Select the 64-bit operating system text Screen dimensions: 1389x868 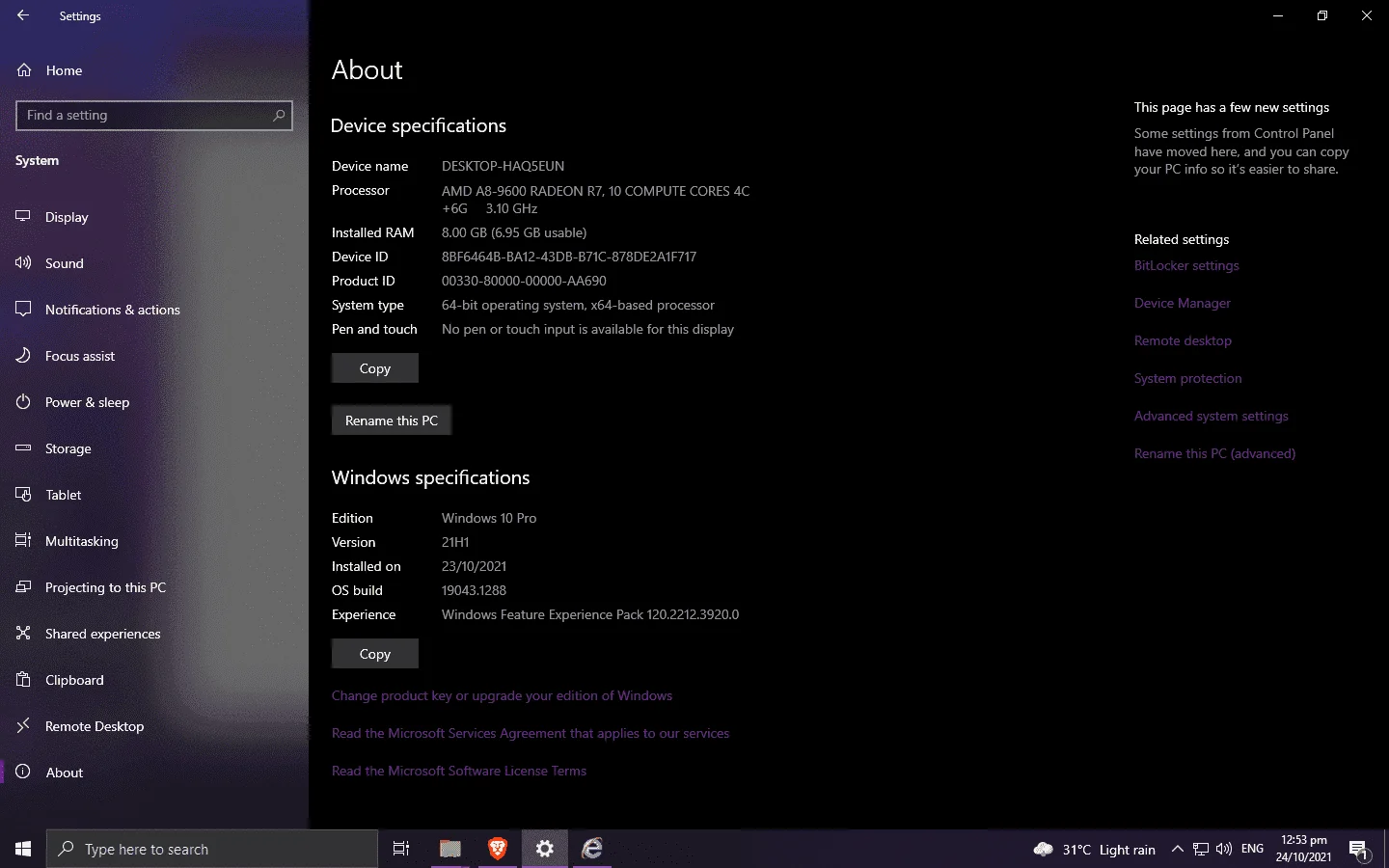[578, 305]
